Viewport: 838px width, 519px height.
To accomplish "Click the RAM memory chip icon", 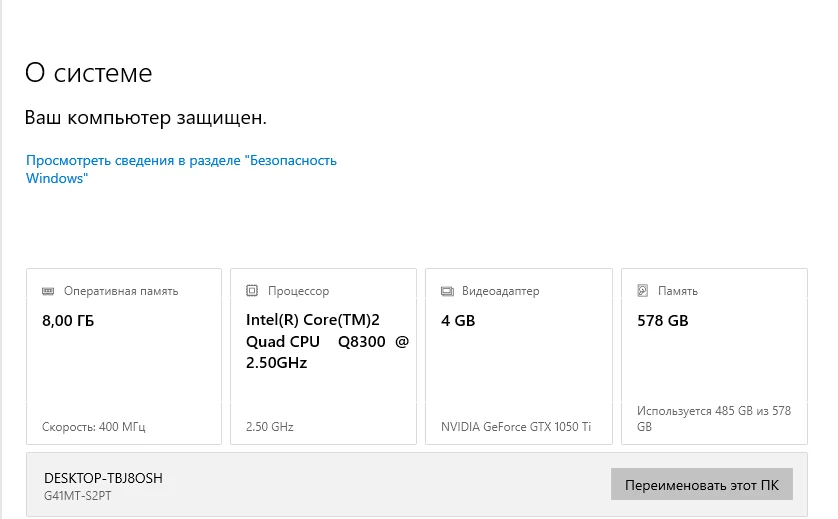I will pyautogui.click(x=48, y=291).
